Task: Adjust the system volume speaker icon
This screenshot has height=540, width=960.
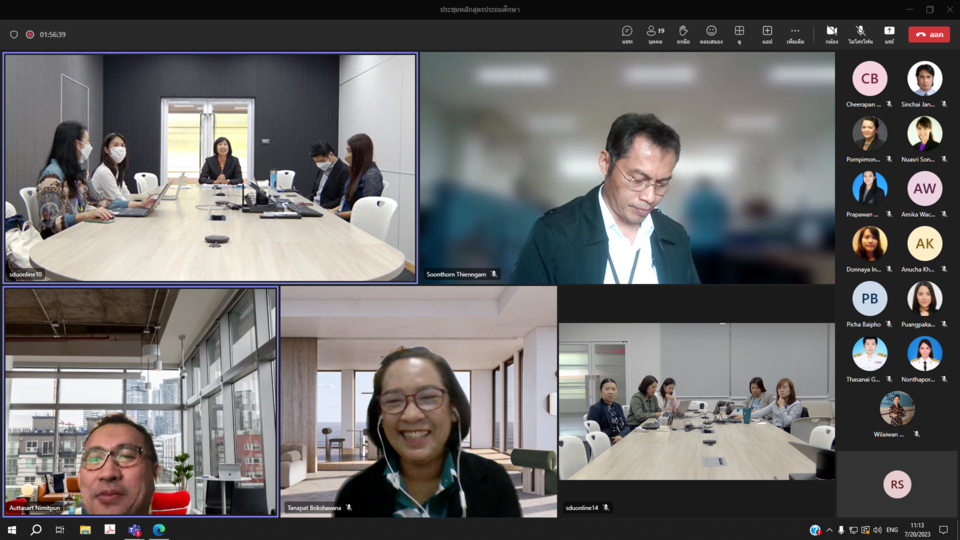Action: [877, 530]
